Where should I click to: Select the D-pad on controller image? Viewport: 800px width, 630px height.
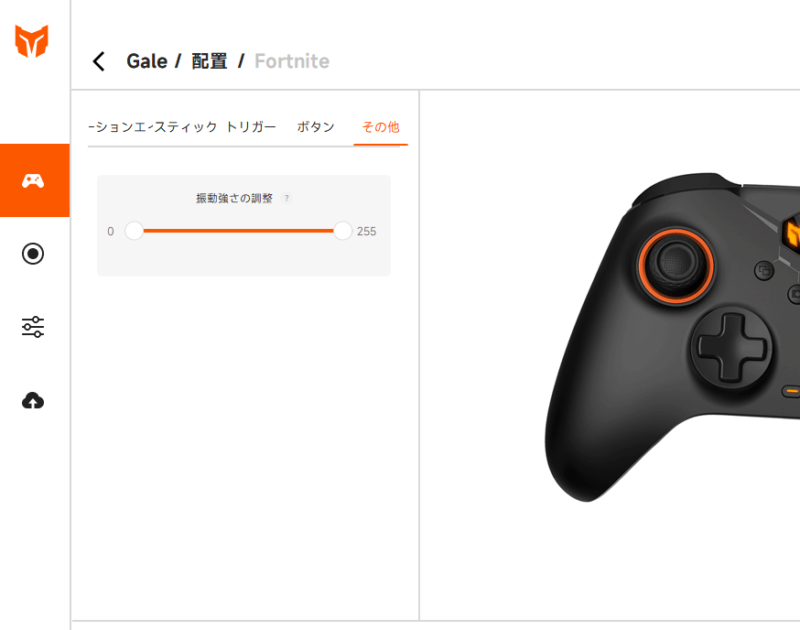coord(732,347)
